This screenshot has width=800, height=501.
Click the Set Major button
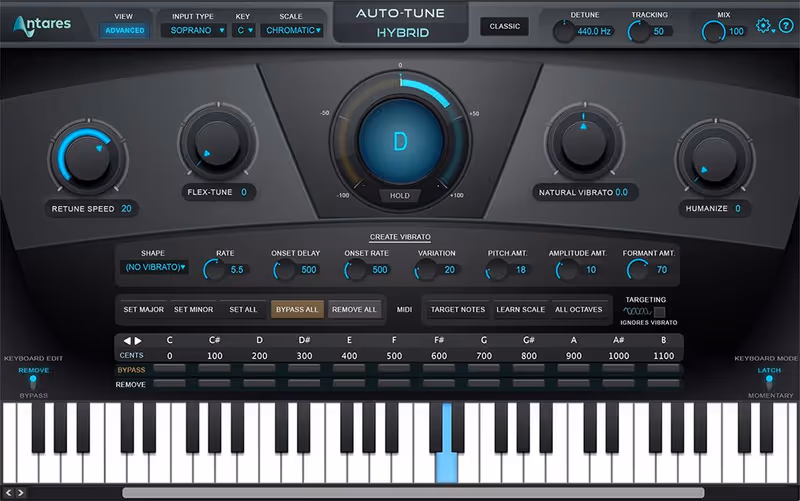click(x=144, y=309)
